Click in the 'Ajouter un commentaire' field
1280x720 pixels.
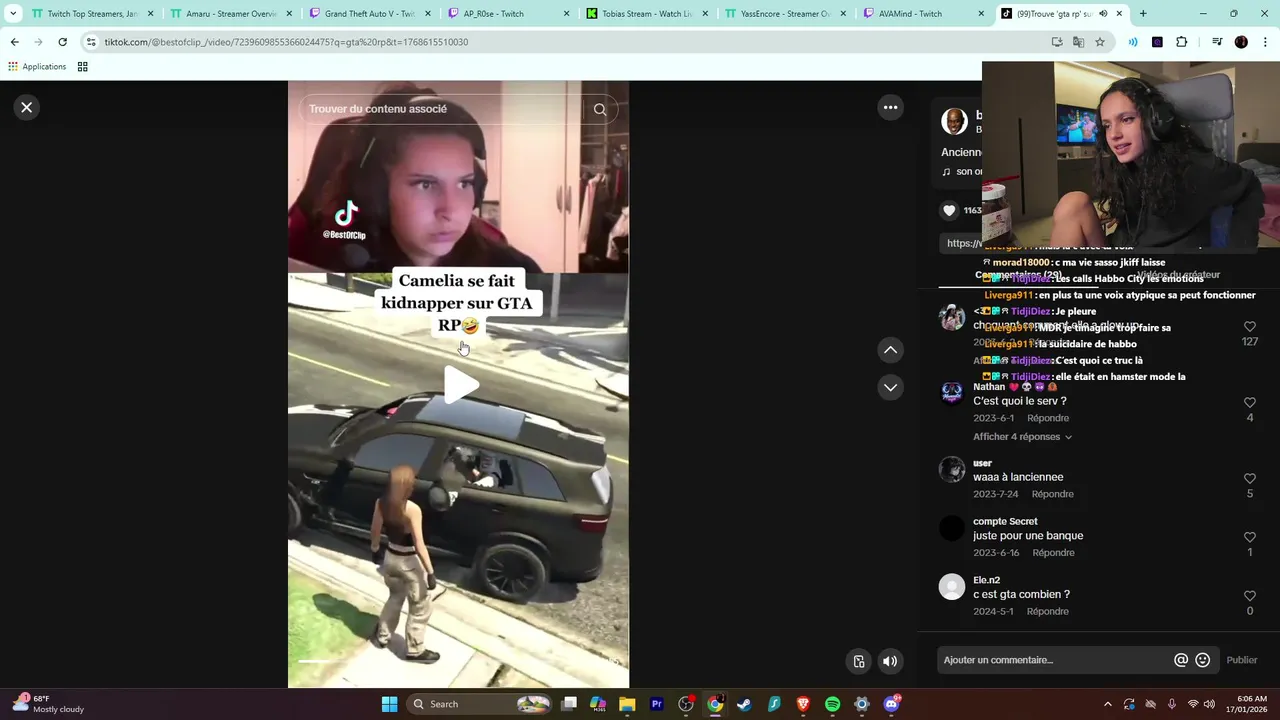click(x=1055, y=660)
